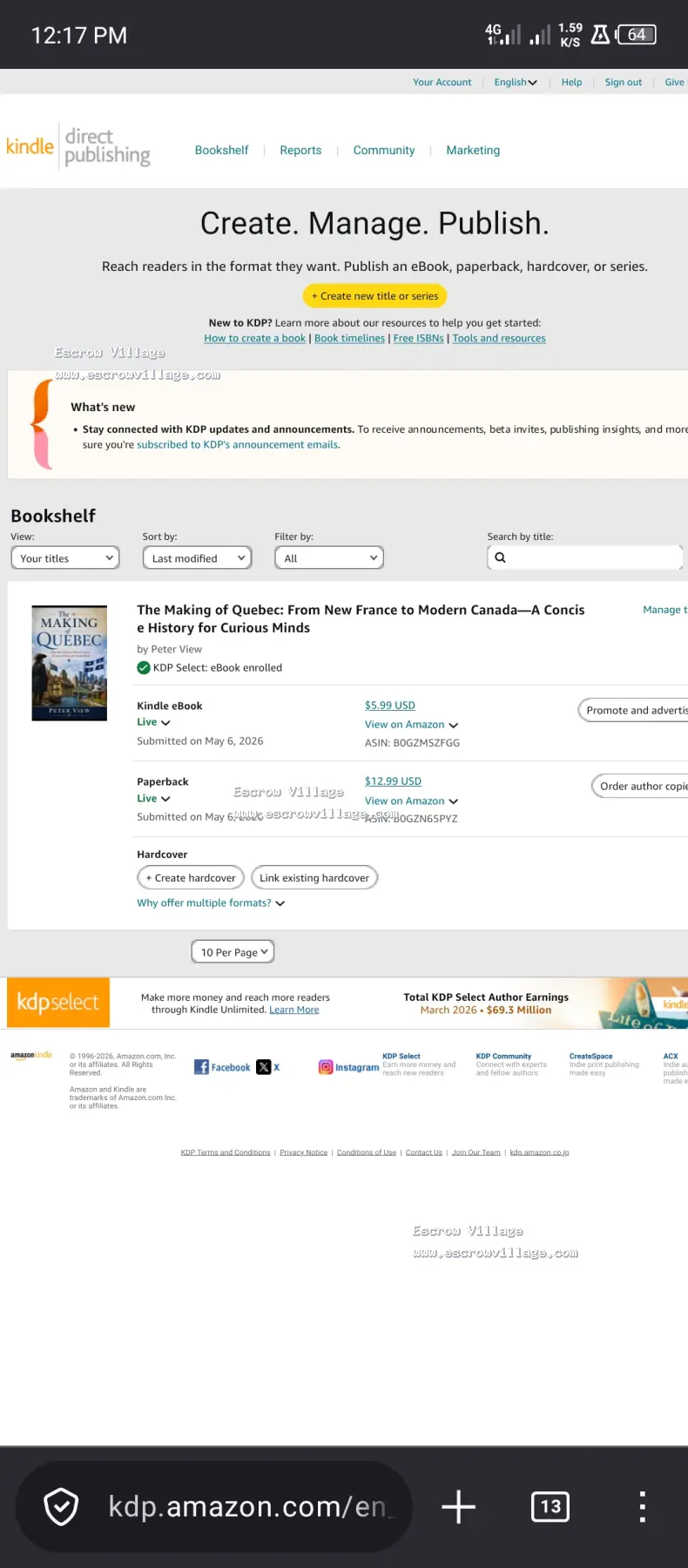Image resolution: width=688 pixels, height=1568 pixels.
Task: Open kdpselect 'Learn More' link
Action: click(294, 1010)
